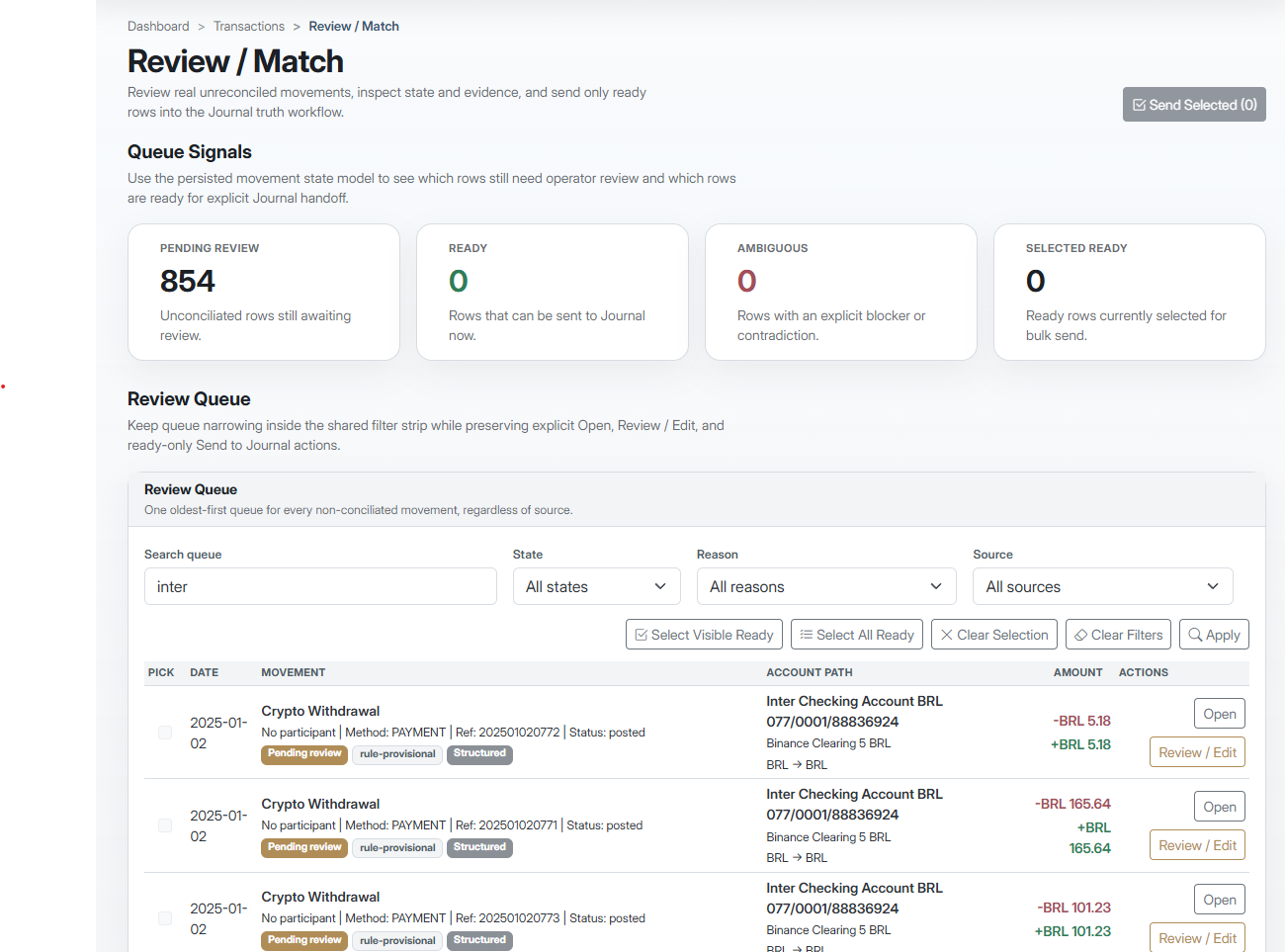The width and height of the screenshot is (1285, 952).
Task: Click Review / Edit on the second row
Action: [x=1197, y=844]
